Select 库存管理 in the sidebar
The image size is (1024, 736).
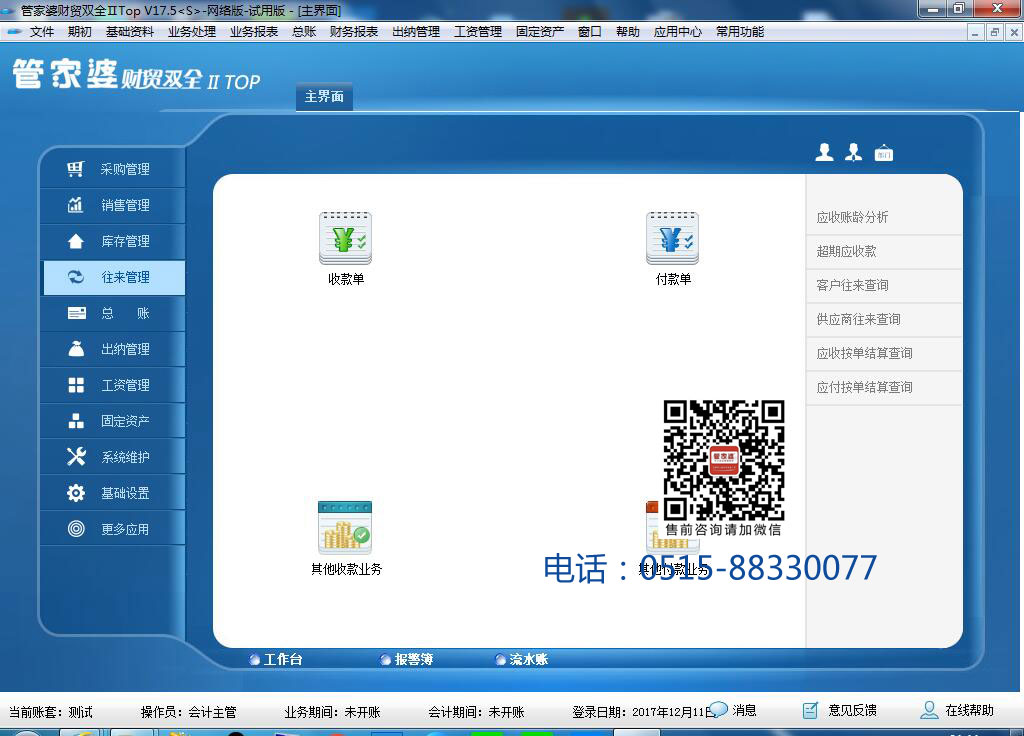click(112, 241)
